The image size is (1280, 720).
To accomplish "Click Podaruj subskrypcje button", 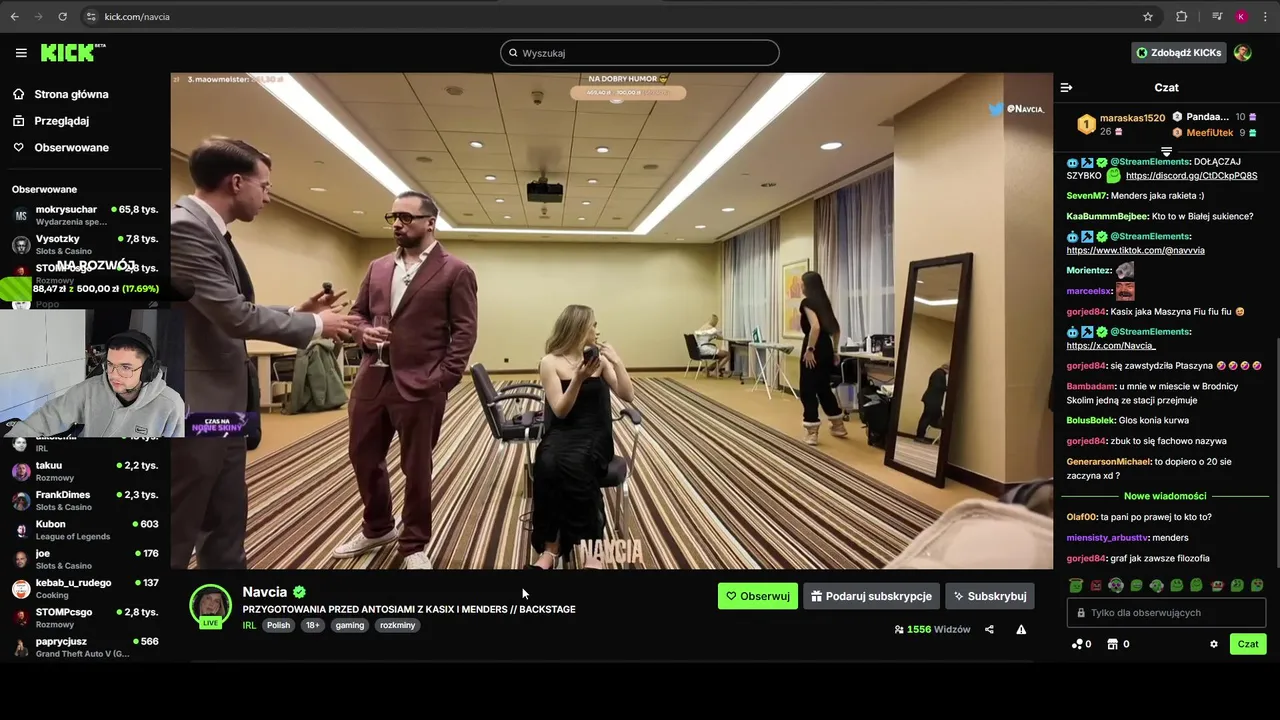I will [871, 596].
